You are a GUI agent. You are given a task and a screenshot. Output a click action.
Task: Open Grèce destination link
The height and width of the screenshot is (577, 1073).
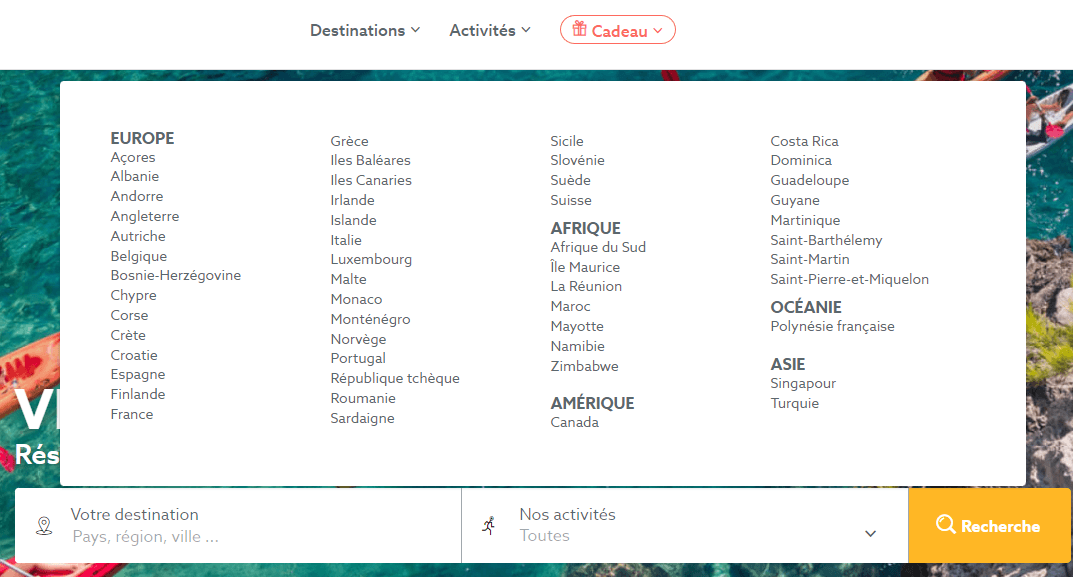pos(350,141)
